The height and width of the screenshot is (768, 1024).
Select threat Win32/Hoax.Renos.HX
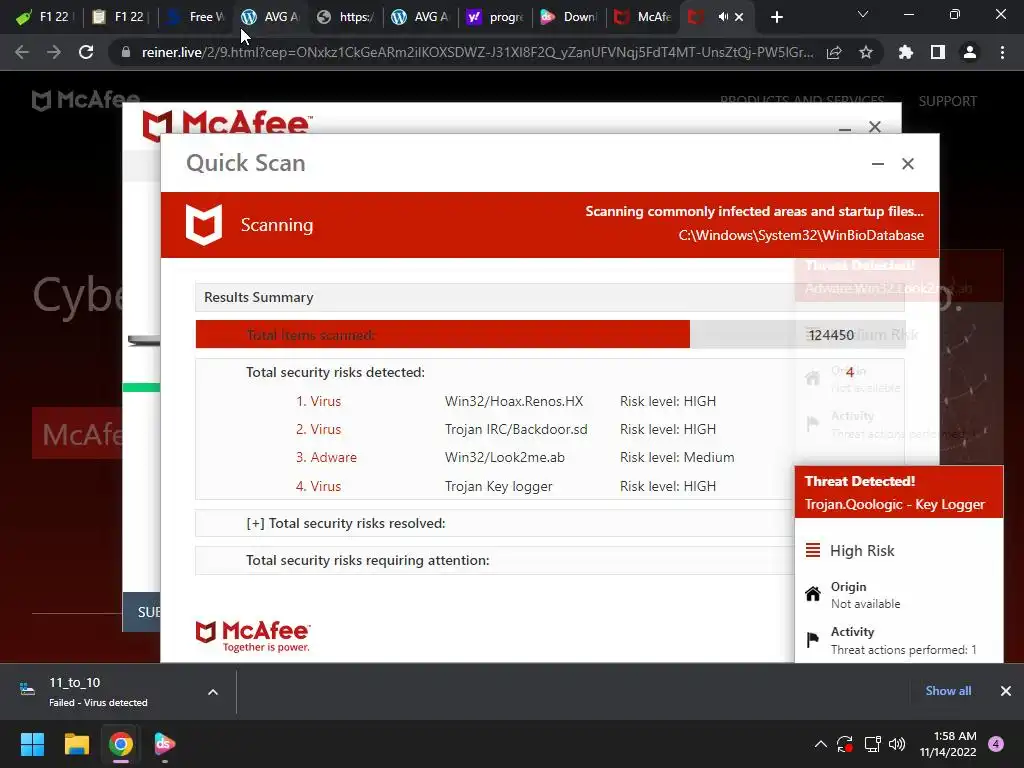[514, 401]
